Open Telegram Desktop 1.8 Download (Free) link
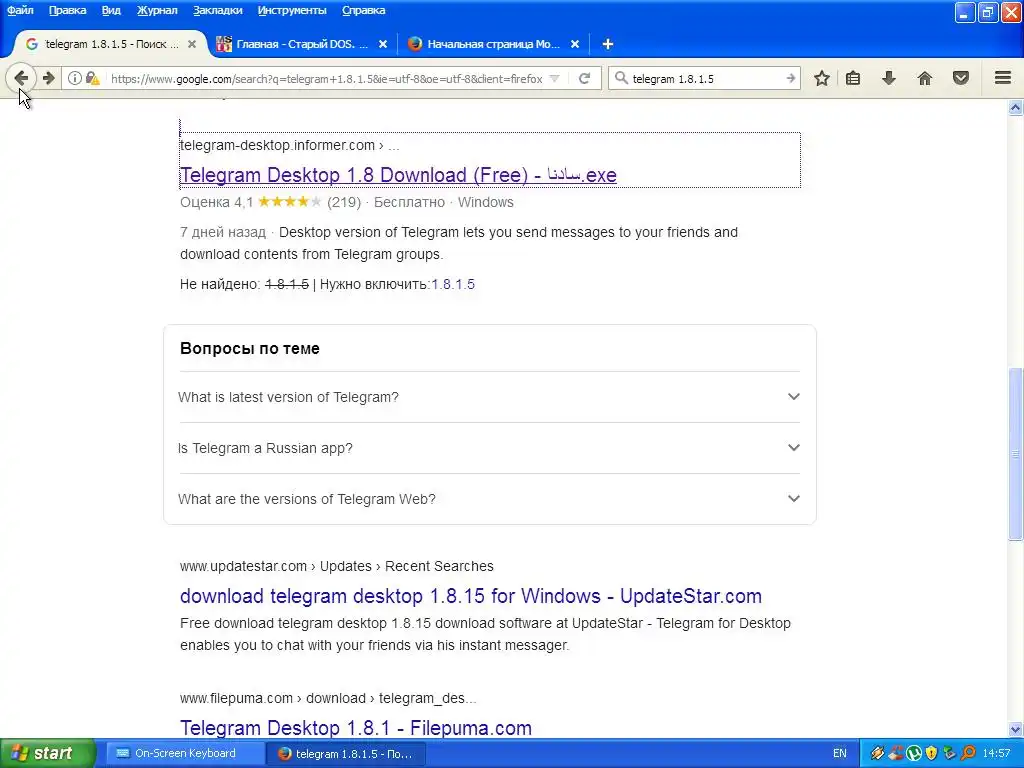Image resolution: width=1024 pixels, height=768 pixels. 398,175
